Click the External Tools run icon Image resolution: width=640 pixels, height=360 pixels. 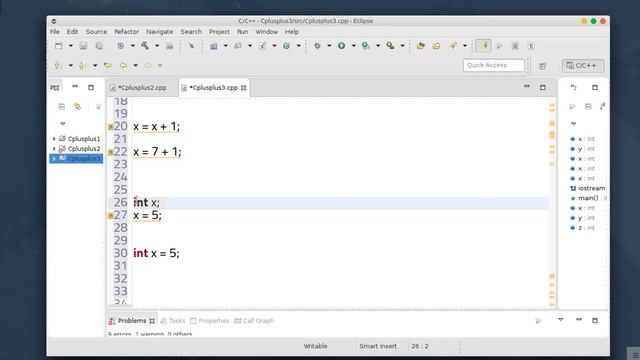coord(391,46)
